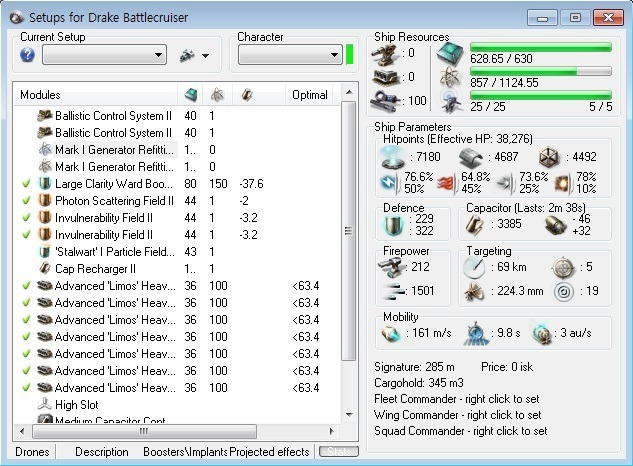Image resolution: width=633 pixels, height=466 pixels.
Task: Click the thermal resistance icon showing 64.8%
Action: [447, 184]
